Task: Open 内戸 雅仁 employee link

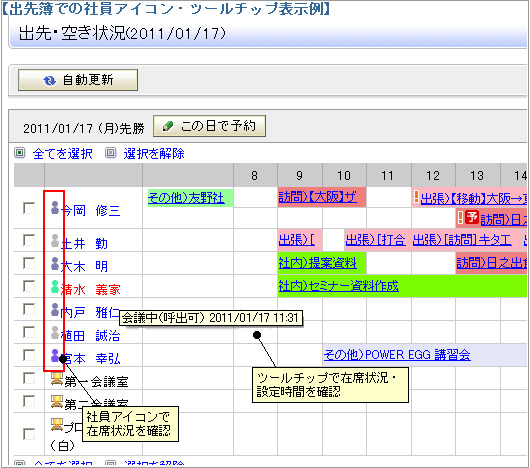Action: click(x=90, y=312)
